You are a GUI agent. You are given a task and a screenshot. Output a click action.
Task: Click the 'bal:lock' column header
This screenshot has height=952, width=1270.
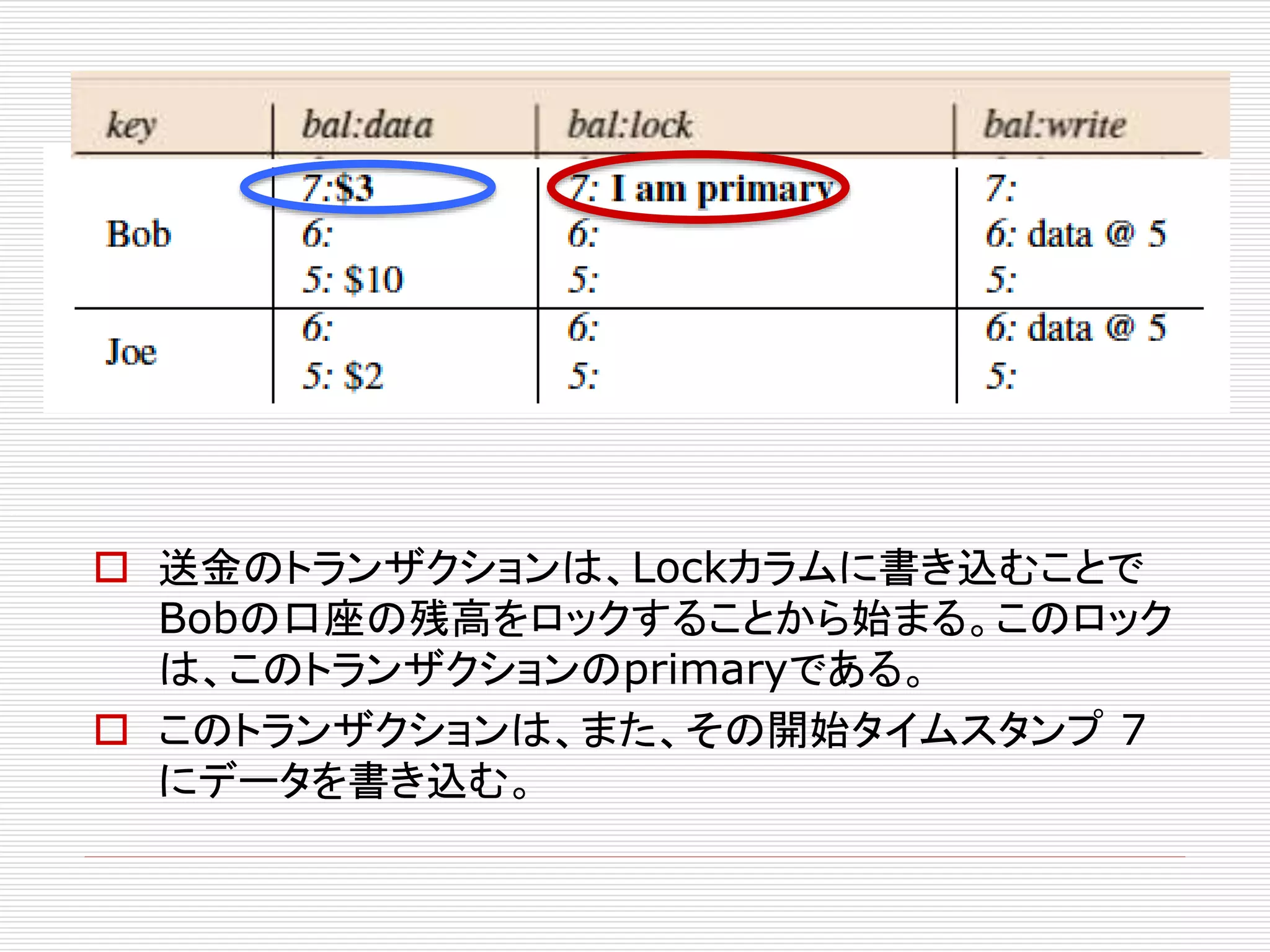tap(629, 125)
